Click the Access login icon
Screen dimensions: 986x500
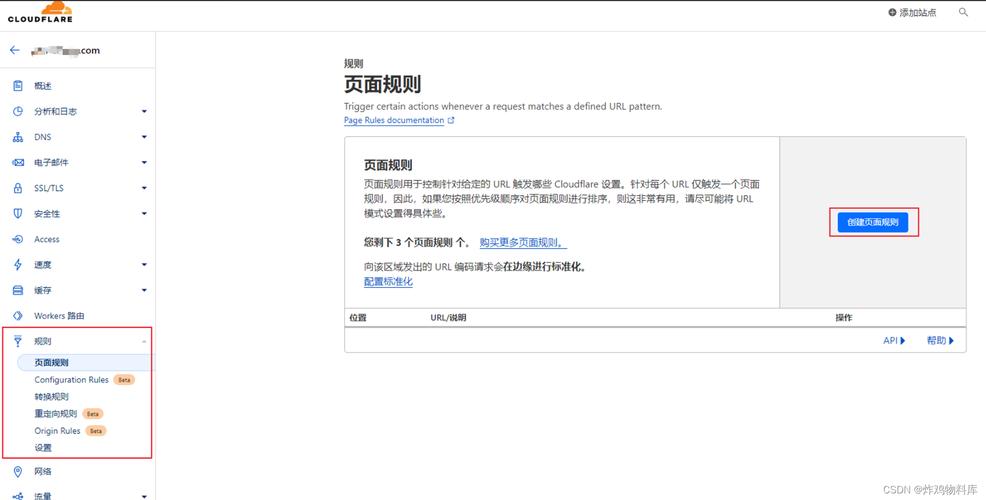click(18, 240)
